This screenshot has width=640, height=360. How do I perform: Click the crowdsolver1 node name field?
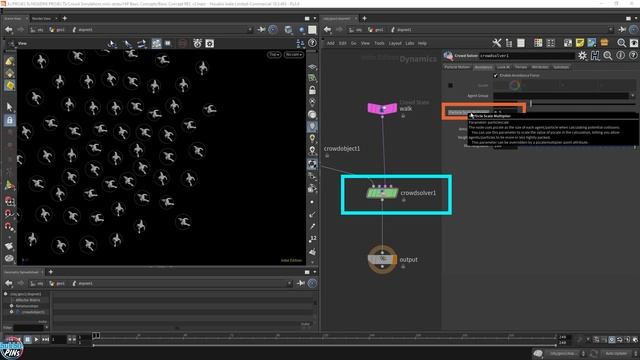(527, 56)
